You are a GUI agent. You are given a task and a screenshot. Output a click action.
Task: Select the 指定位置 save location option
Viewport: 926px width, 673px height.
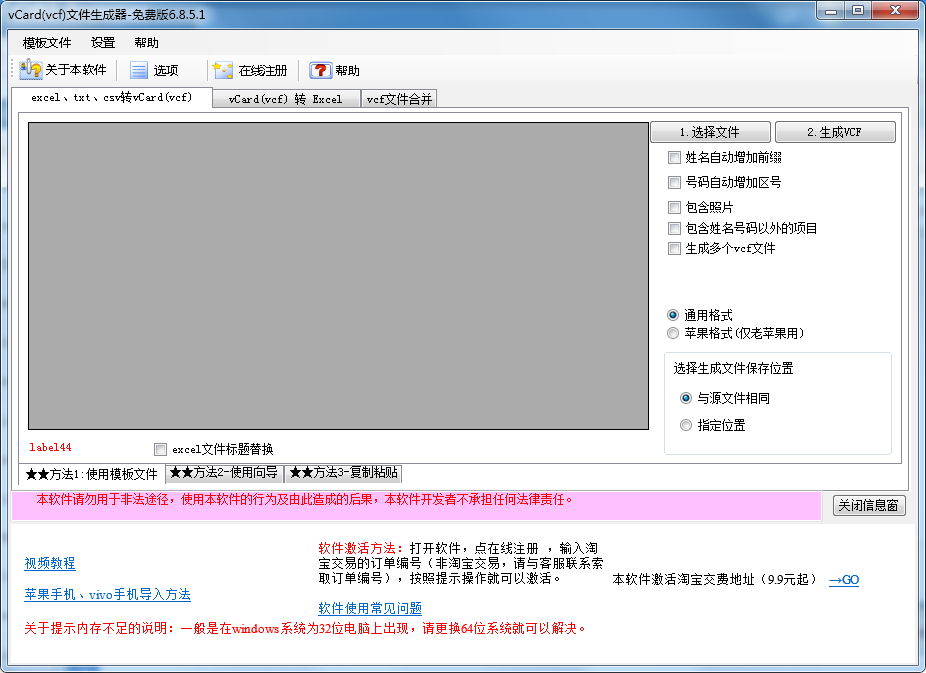tap(687, 425)
